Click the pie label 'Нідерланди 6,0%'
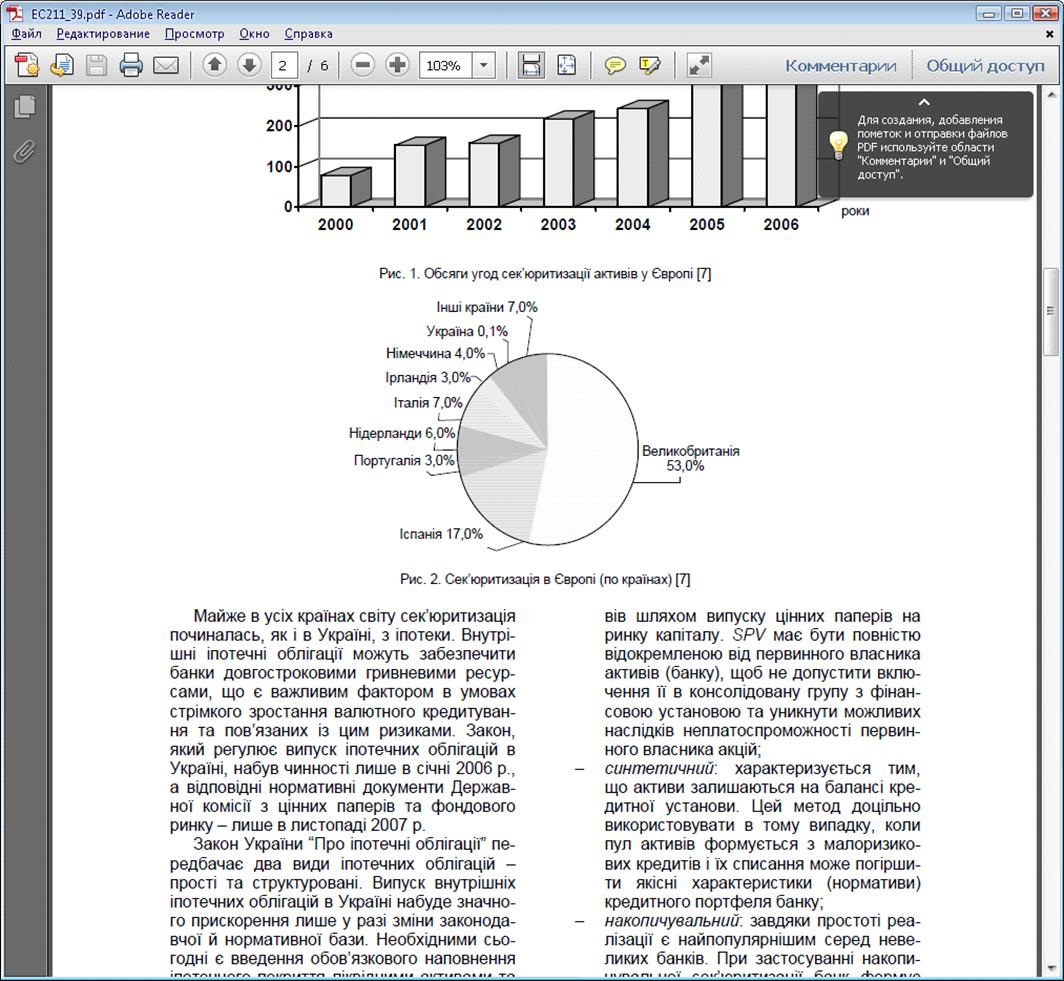The height and width of the screenshot is (981, 1064). 402,433
